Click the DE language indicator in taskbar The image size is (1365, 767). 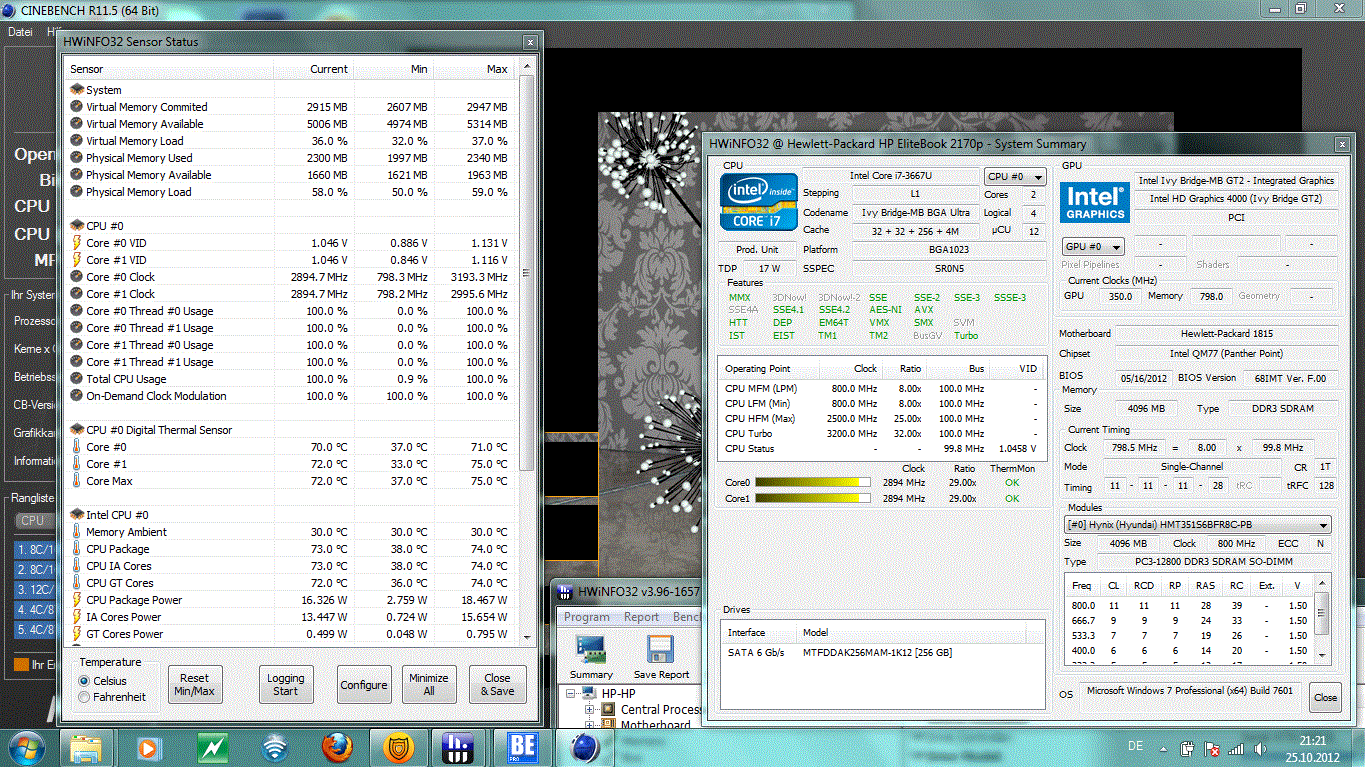click(x=1135, y=747)
